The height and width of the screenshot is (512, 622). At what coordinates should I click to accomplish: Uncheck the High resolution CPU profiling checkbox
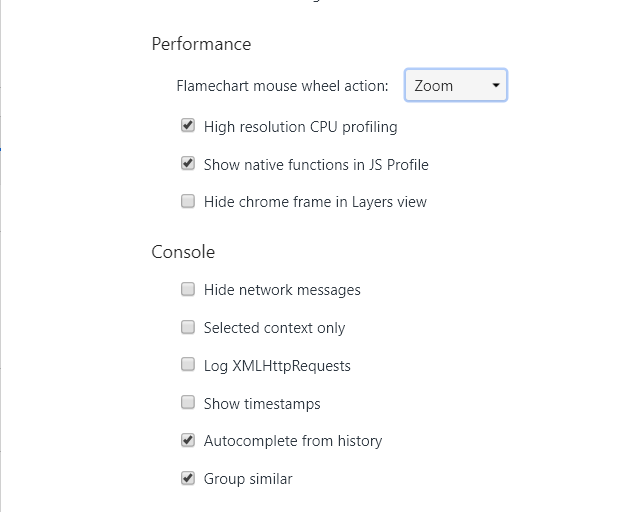pyautogui.click(x=188, y=125)
